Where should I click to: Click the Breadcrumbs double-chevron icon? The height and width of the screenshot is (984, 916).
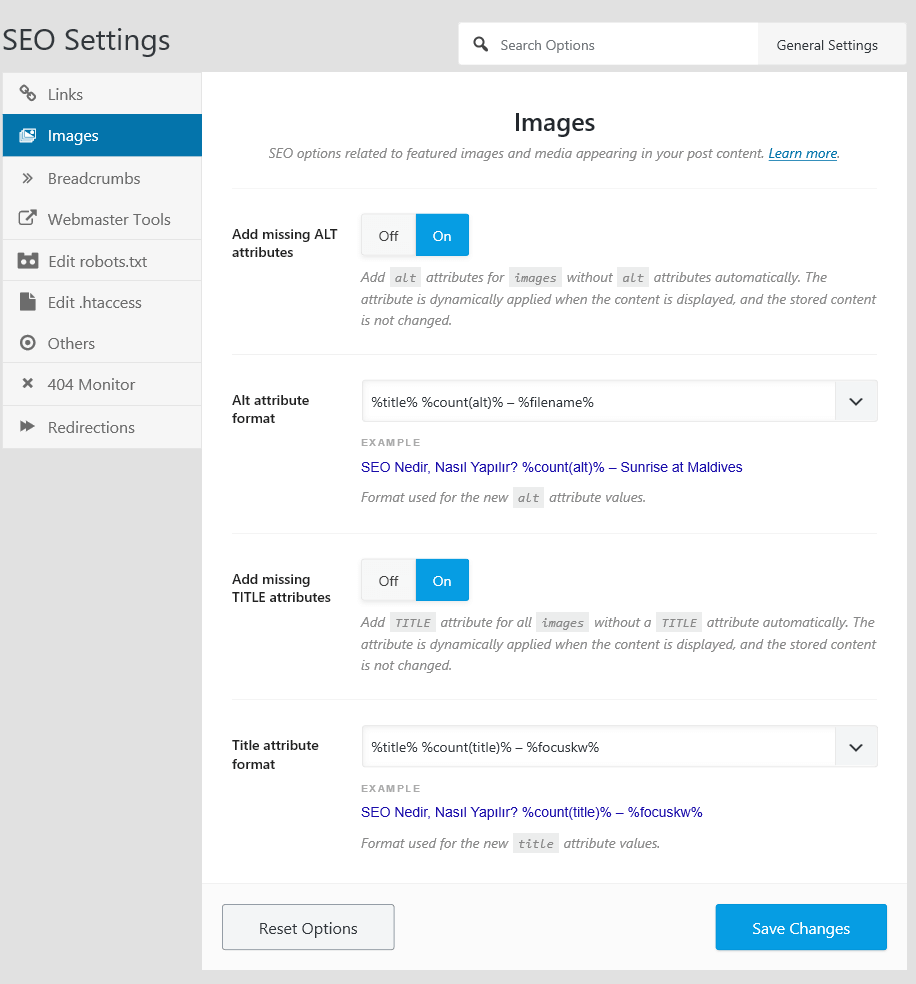click(x=27, y=178)
